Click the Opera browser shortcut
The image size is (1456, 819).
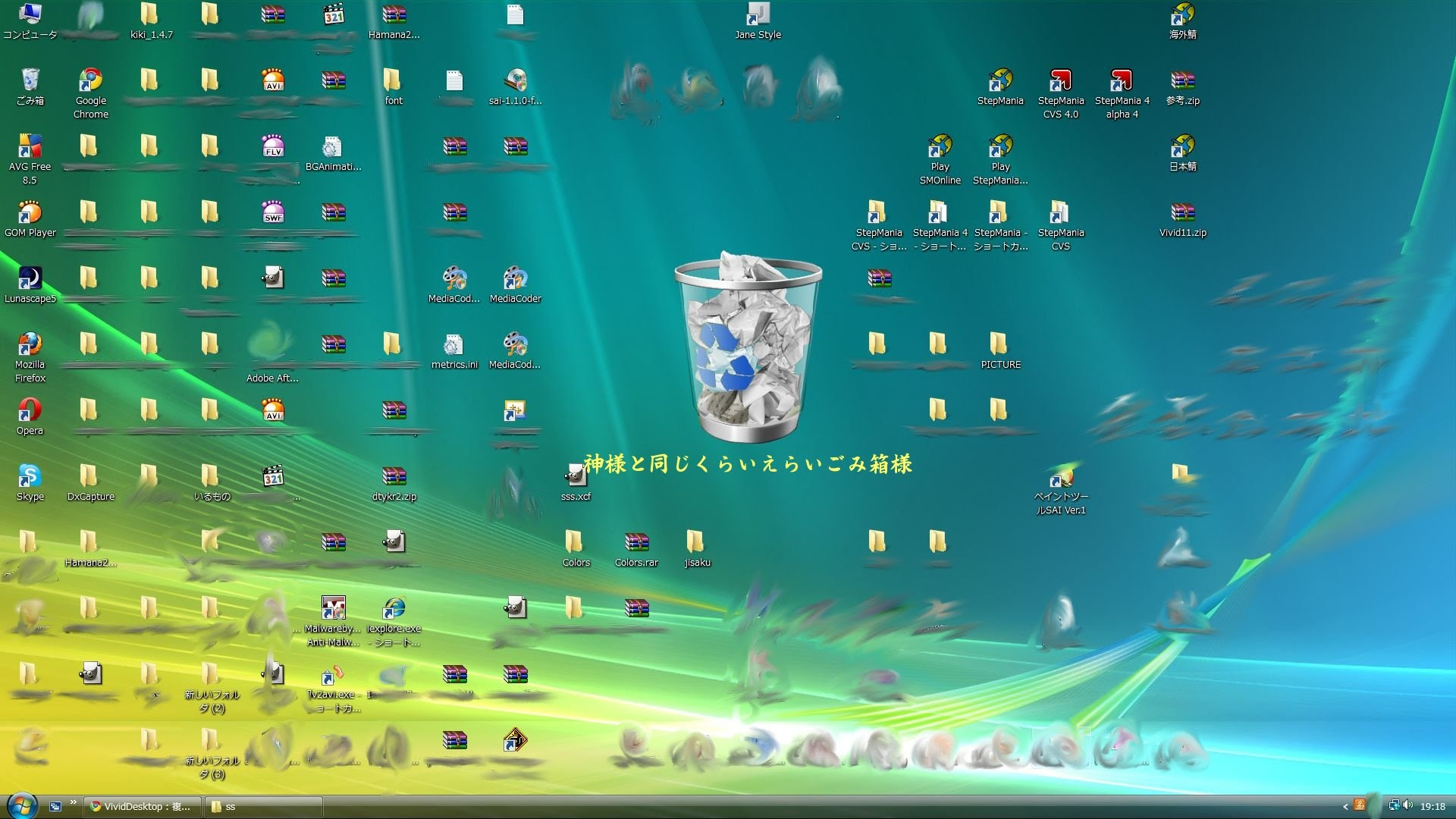coord(30,410)
